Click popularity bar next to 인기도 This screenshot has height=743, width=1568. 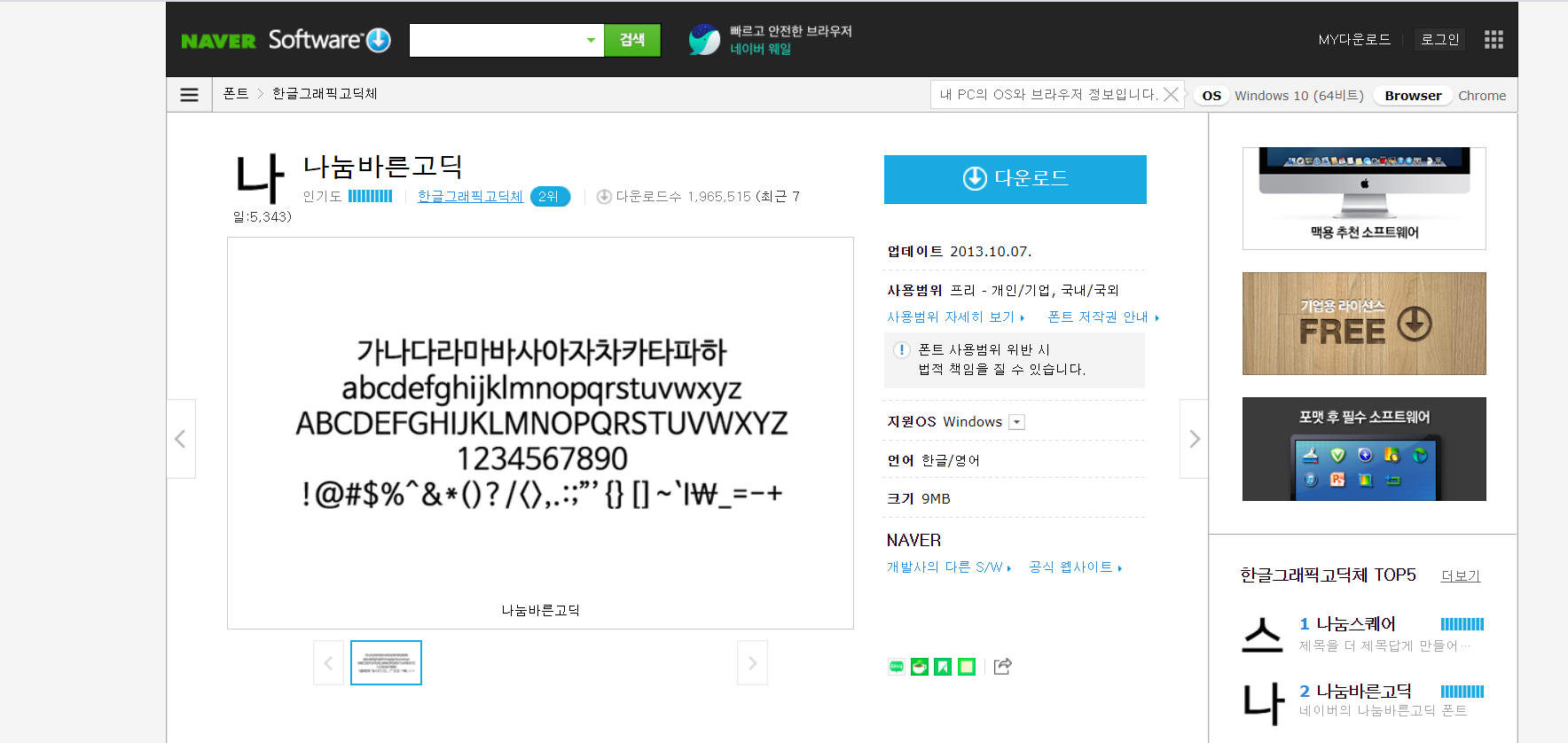370,196
